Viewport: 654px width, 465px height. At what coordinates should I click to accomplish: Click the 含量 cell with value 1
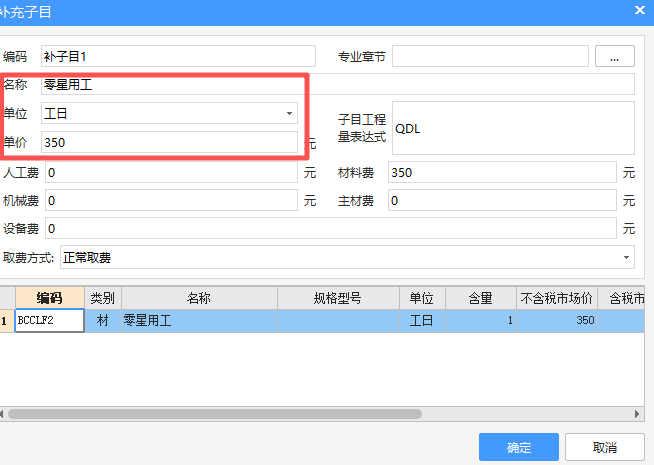[x=481, y=320]
